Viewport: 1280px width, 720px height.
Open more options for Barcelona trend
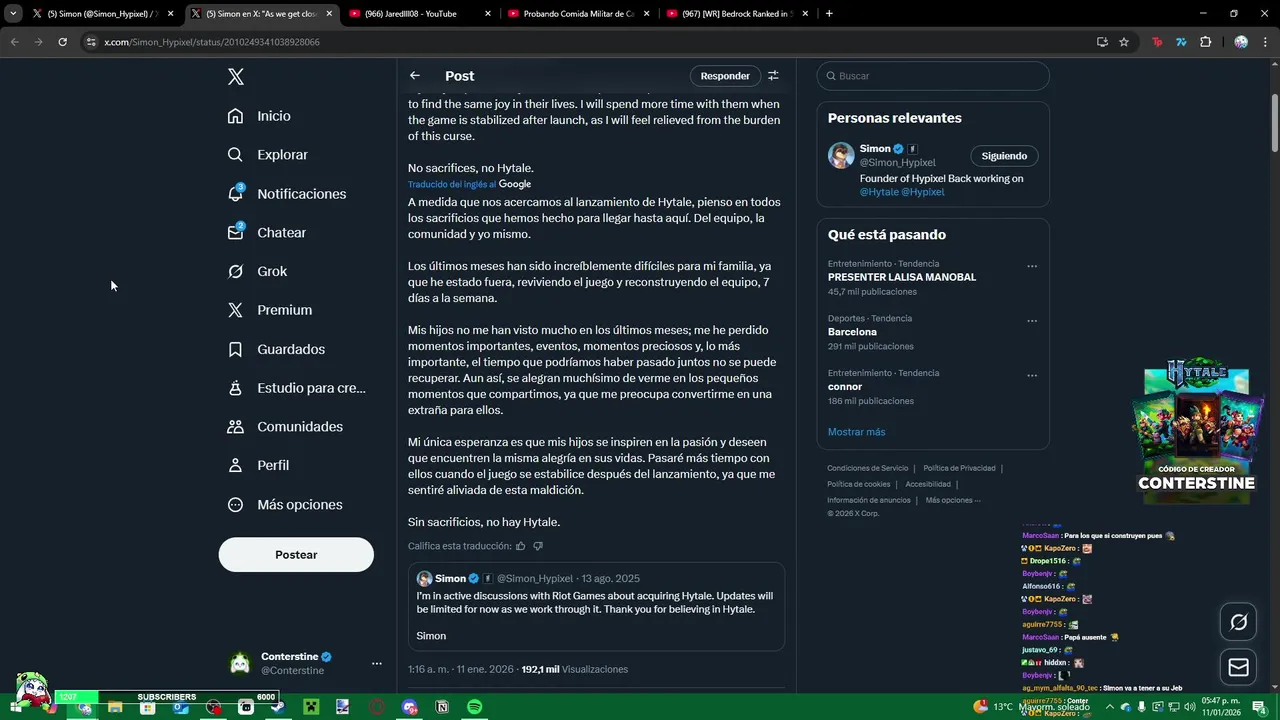coord(1032,321)
